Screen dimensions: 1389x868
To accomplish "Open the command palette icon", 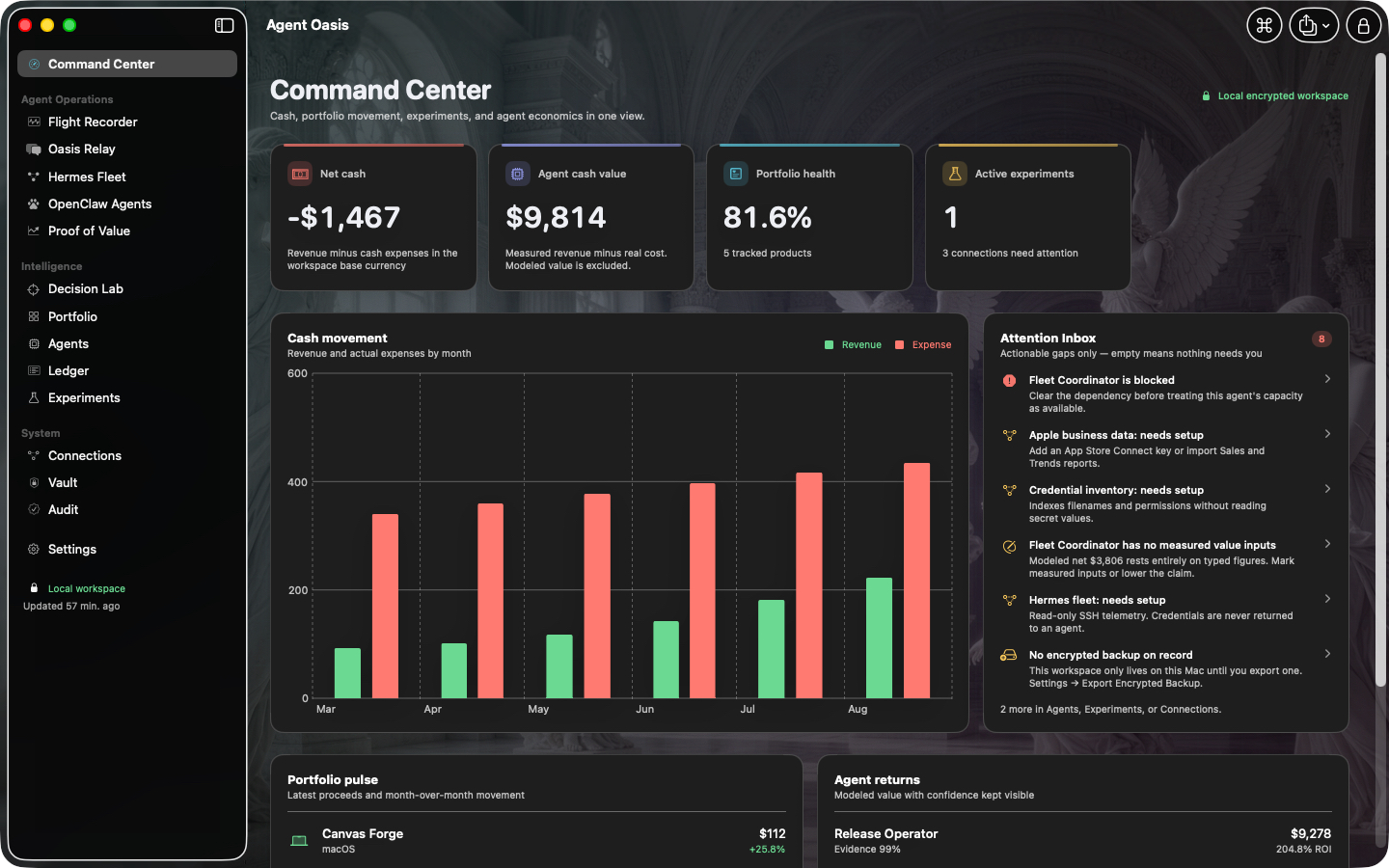I will 1264,26.
